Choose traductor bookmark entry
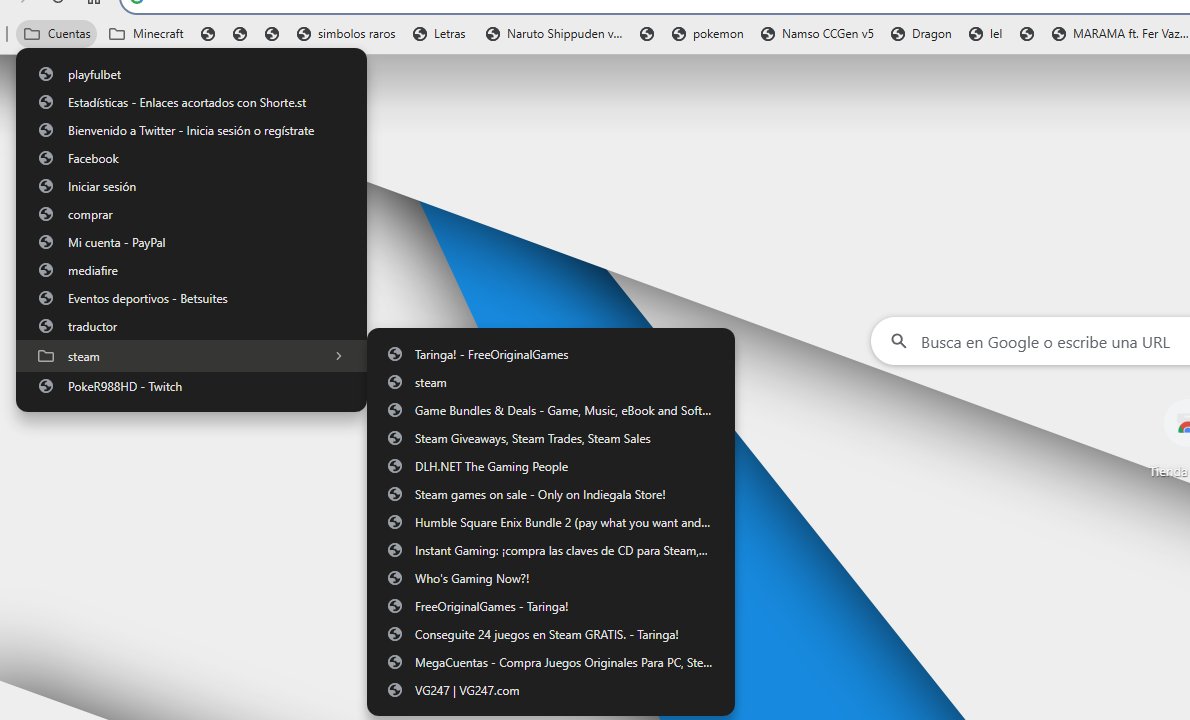The width and height of the screenshot is (1190, 720). [191, 327]
